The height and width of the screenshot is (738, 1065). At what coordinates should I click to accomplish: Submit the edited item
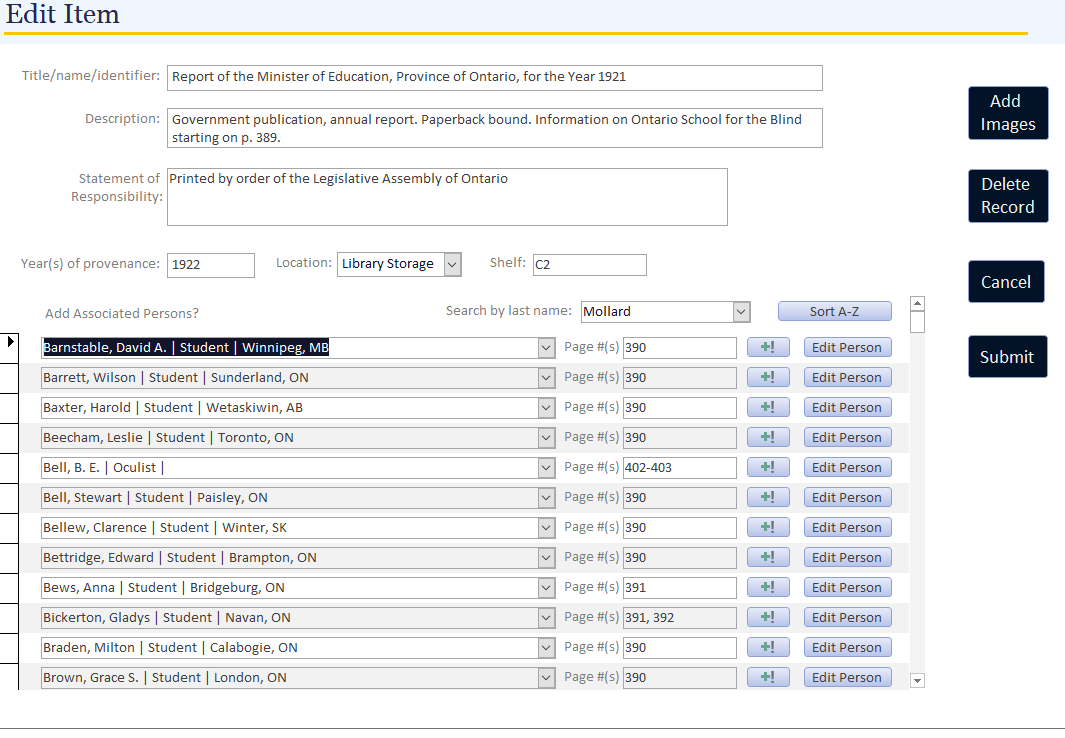1007,357
